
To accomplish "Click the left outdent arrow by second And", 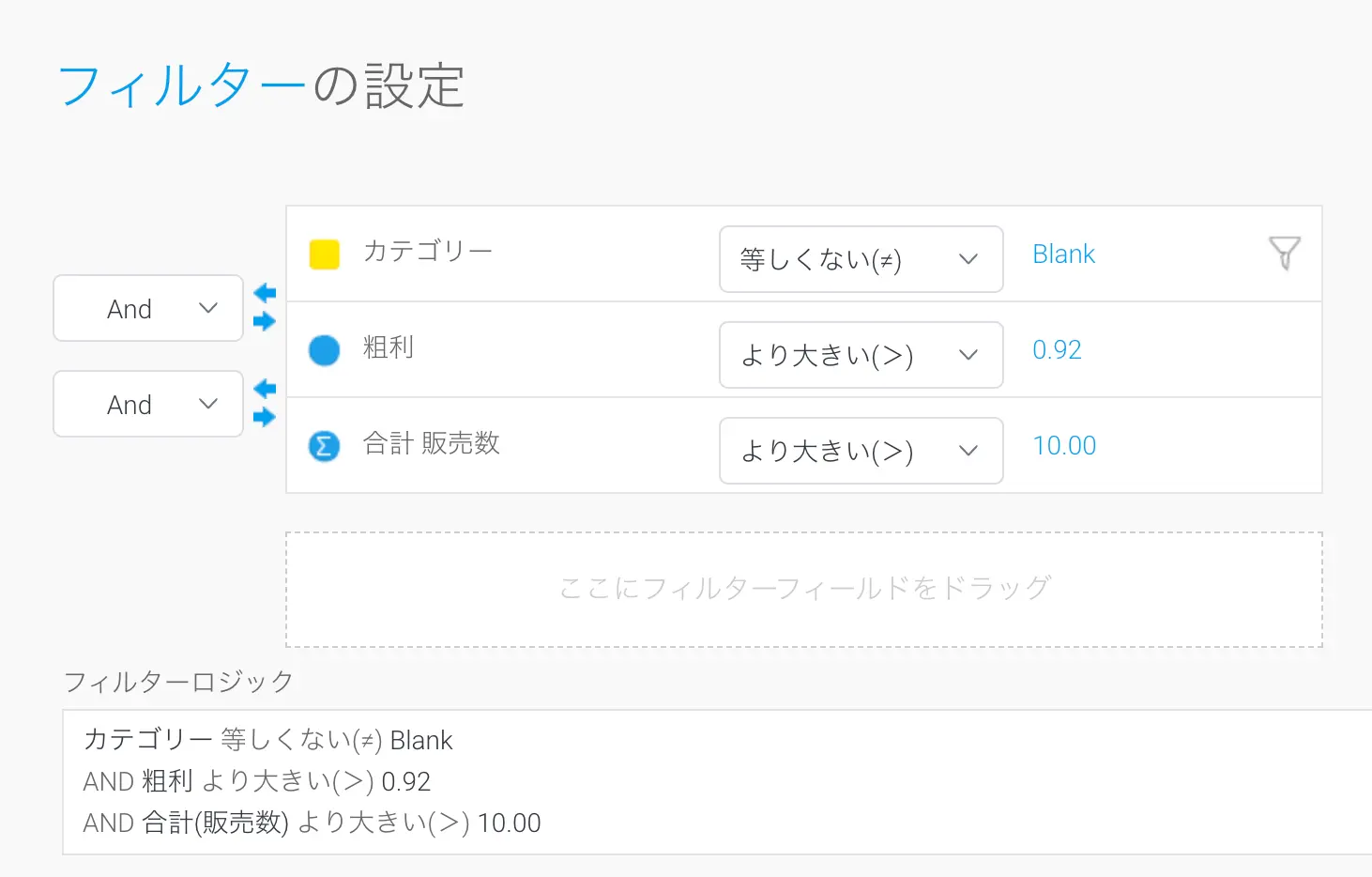I will [265, 389].
